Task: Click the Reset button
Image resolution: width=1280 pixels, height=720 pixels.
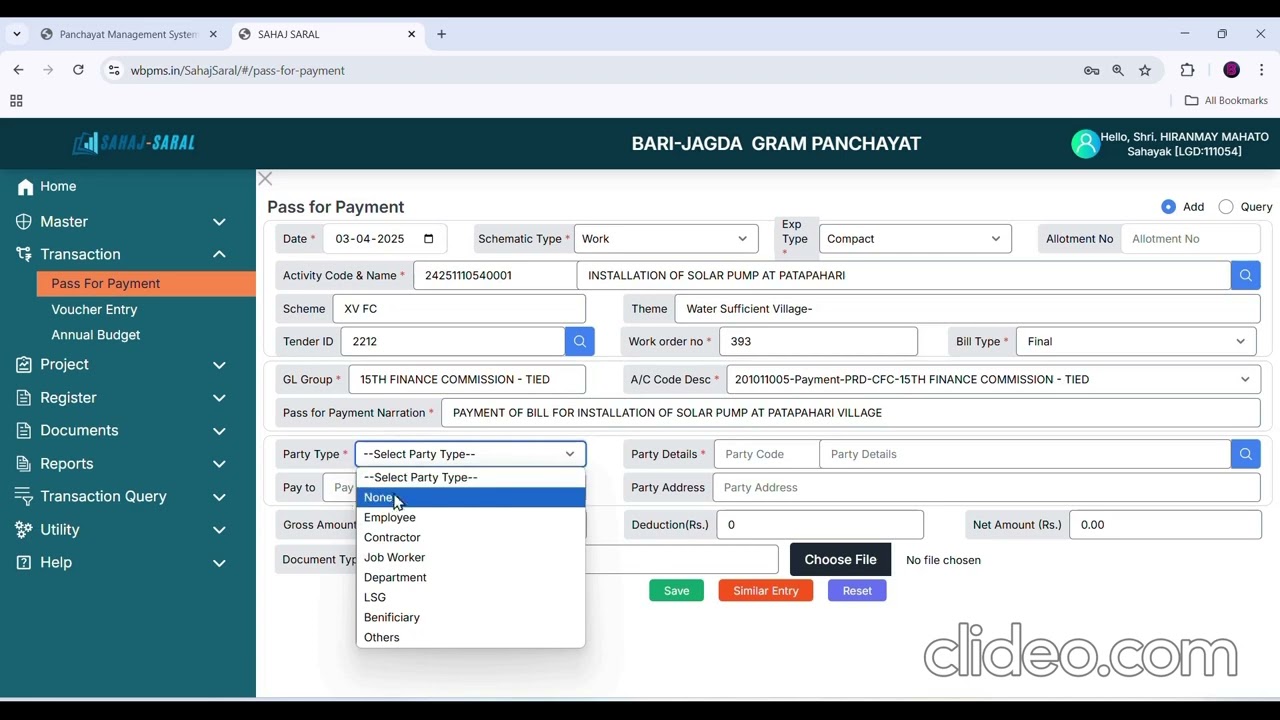Action: click(857, 591)
